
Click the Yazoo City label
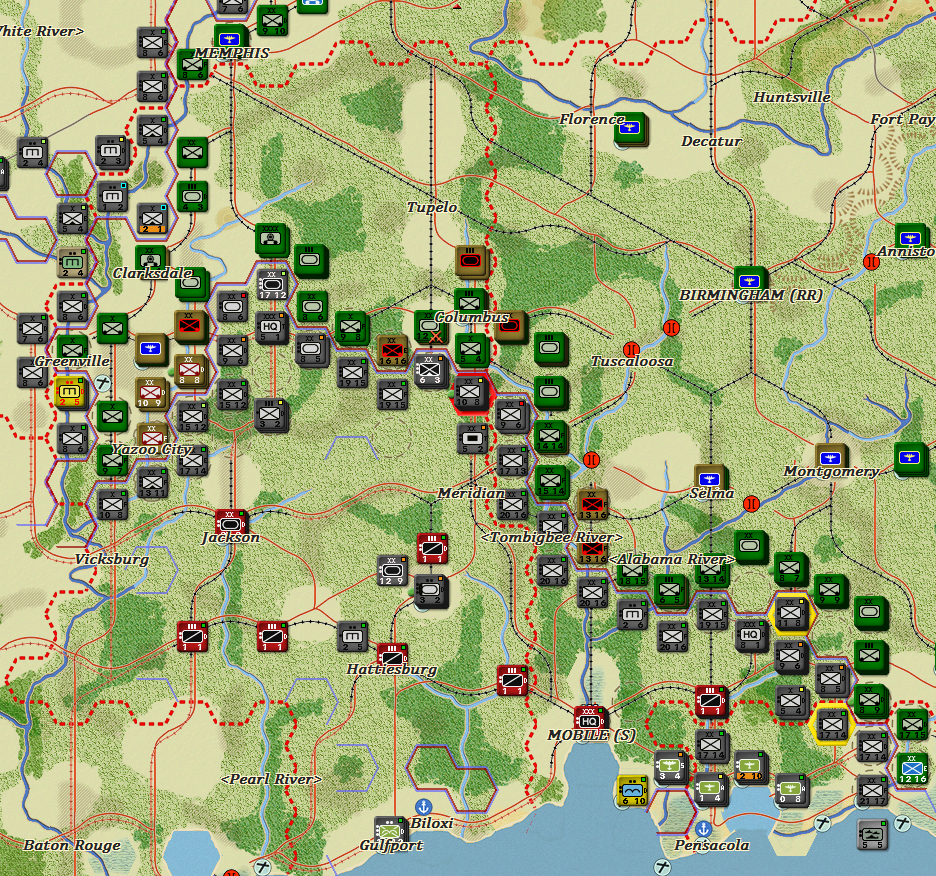(152, 449)
